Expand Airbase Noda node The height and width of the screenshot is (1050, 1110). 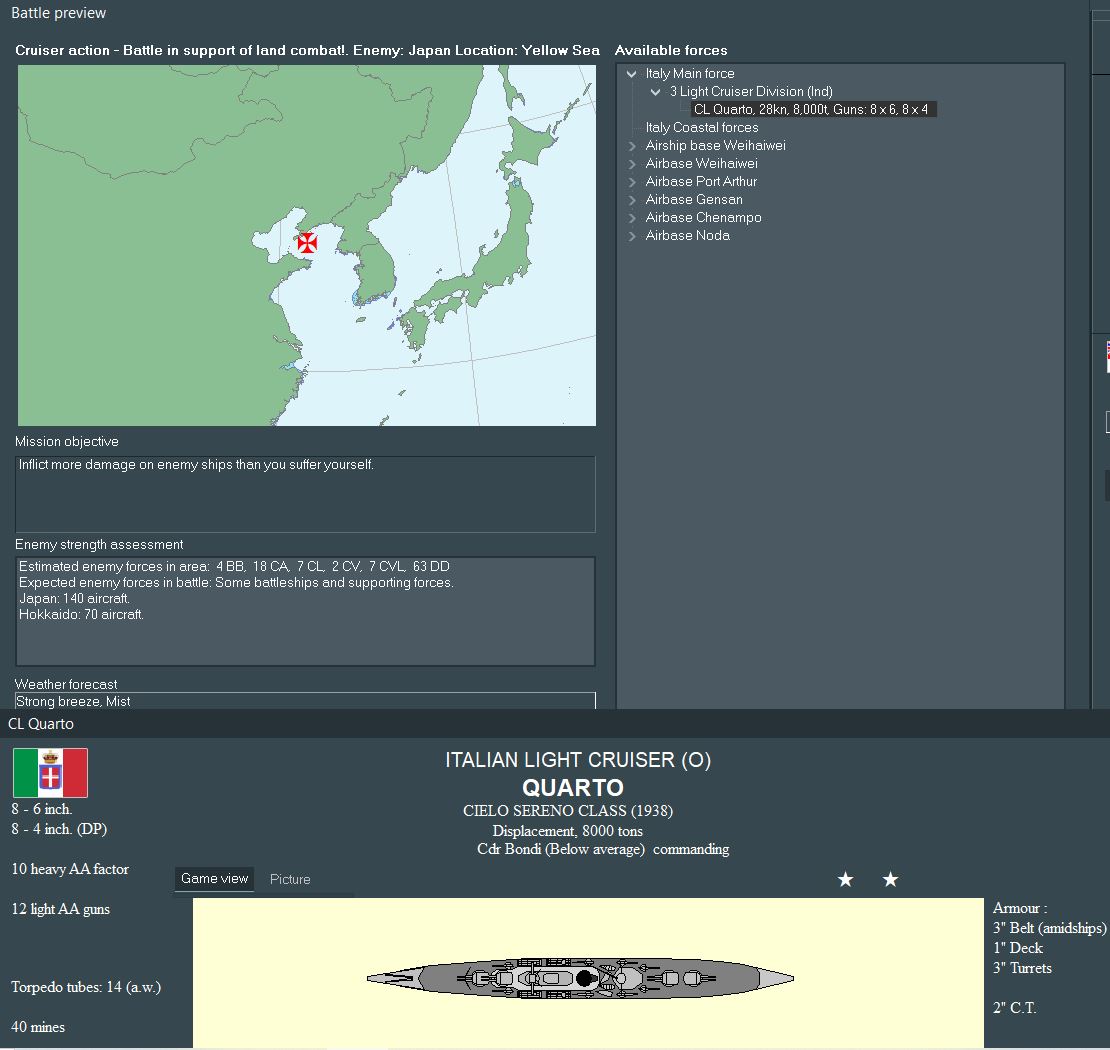[632, 236]
